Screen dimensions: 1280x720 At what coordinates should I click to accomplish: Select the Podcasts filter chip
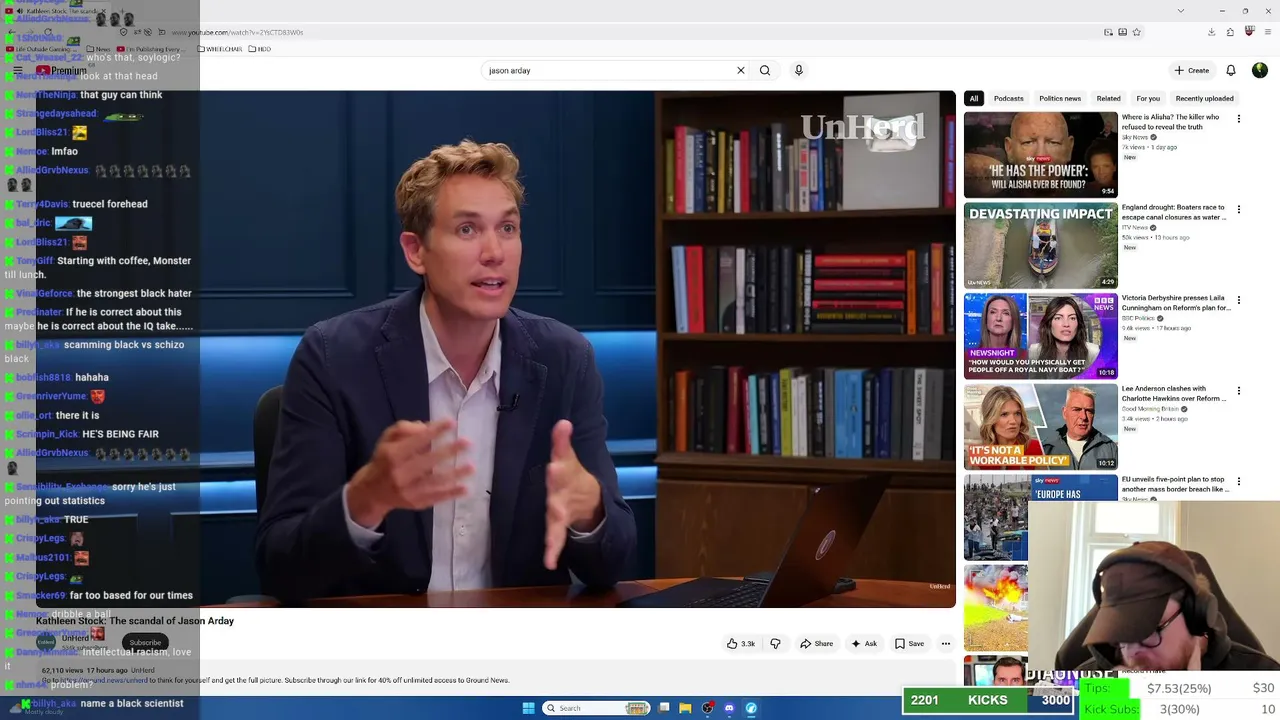point(1008,98)
